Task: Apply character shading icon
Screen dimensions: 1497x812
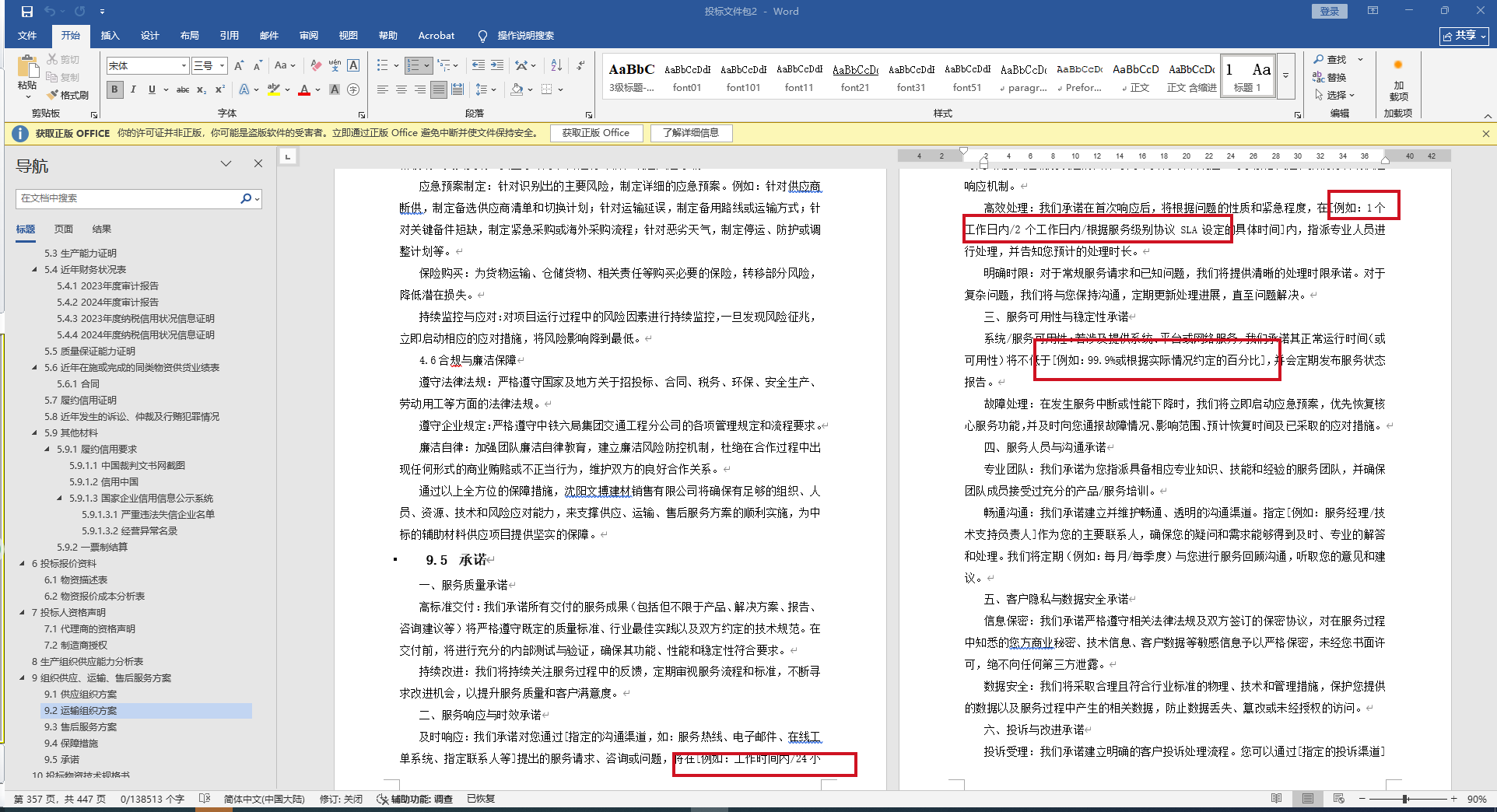Action: [x=335, y=90]
